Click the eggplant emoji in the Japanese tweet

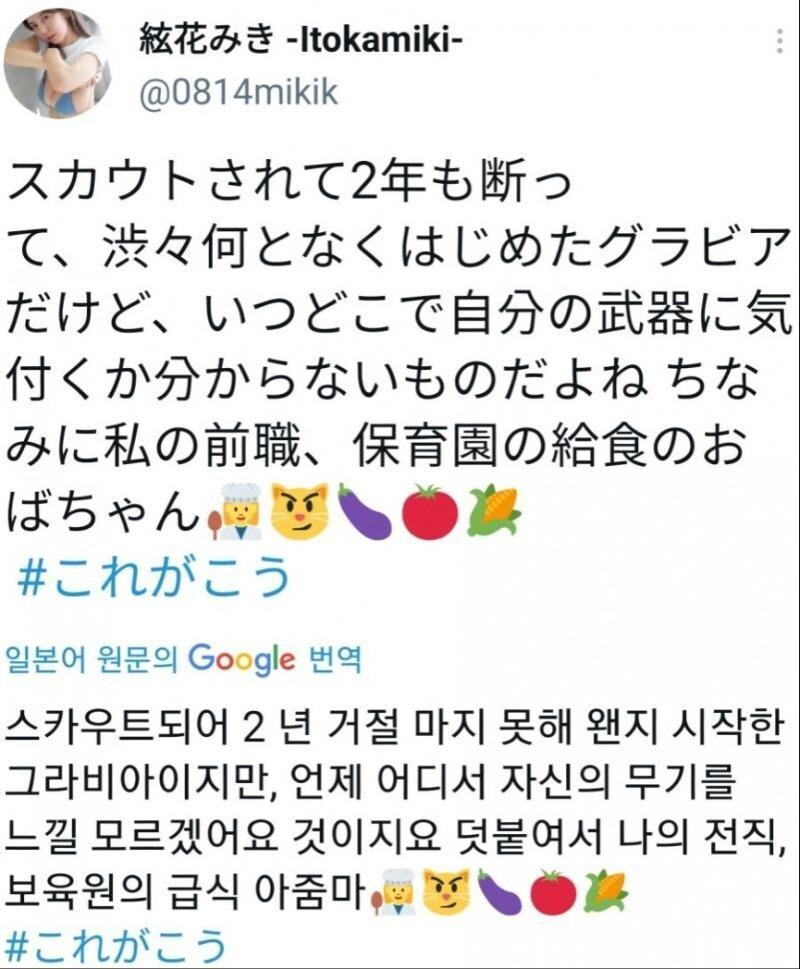(x=366, y=512)
